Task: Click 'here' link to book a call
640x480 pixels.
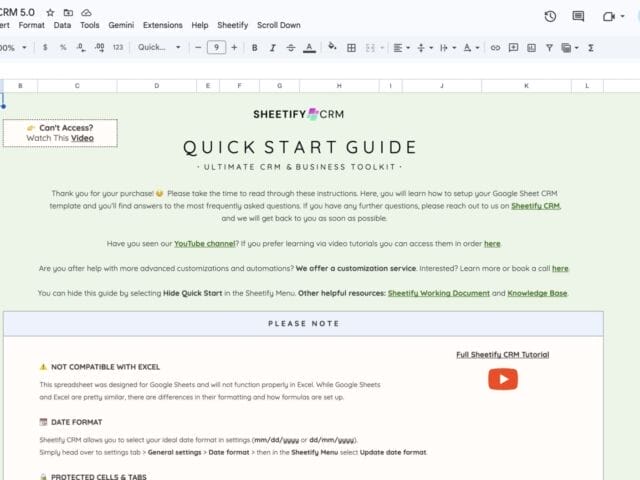Action: (x=560, y=268)
